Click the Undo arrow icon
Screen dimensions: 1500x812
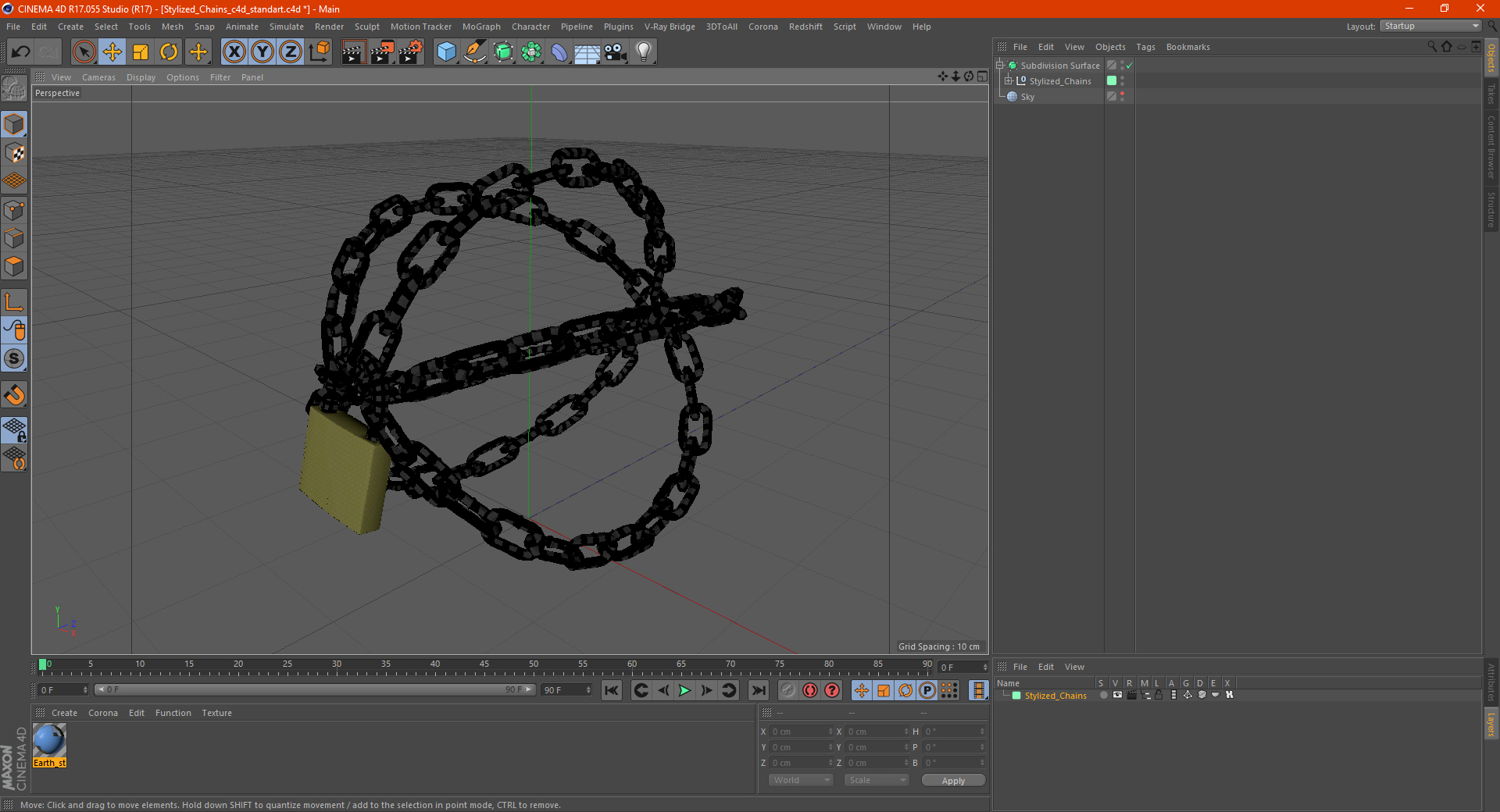tap(21, 52)
